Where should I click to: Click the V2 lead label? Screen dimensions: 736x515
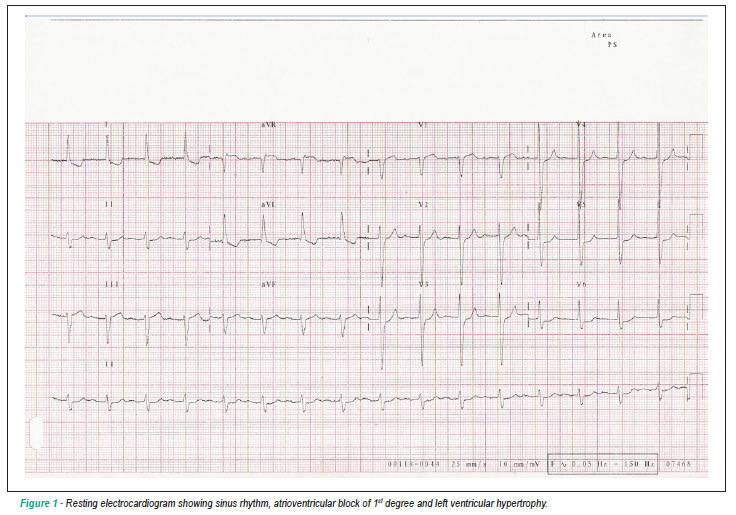click(423, 205)
